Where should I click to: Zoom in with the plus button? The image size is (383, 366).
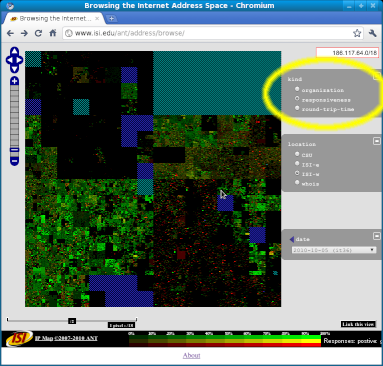[x=14, y=81]
